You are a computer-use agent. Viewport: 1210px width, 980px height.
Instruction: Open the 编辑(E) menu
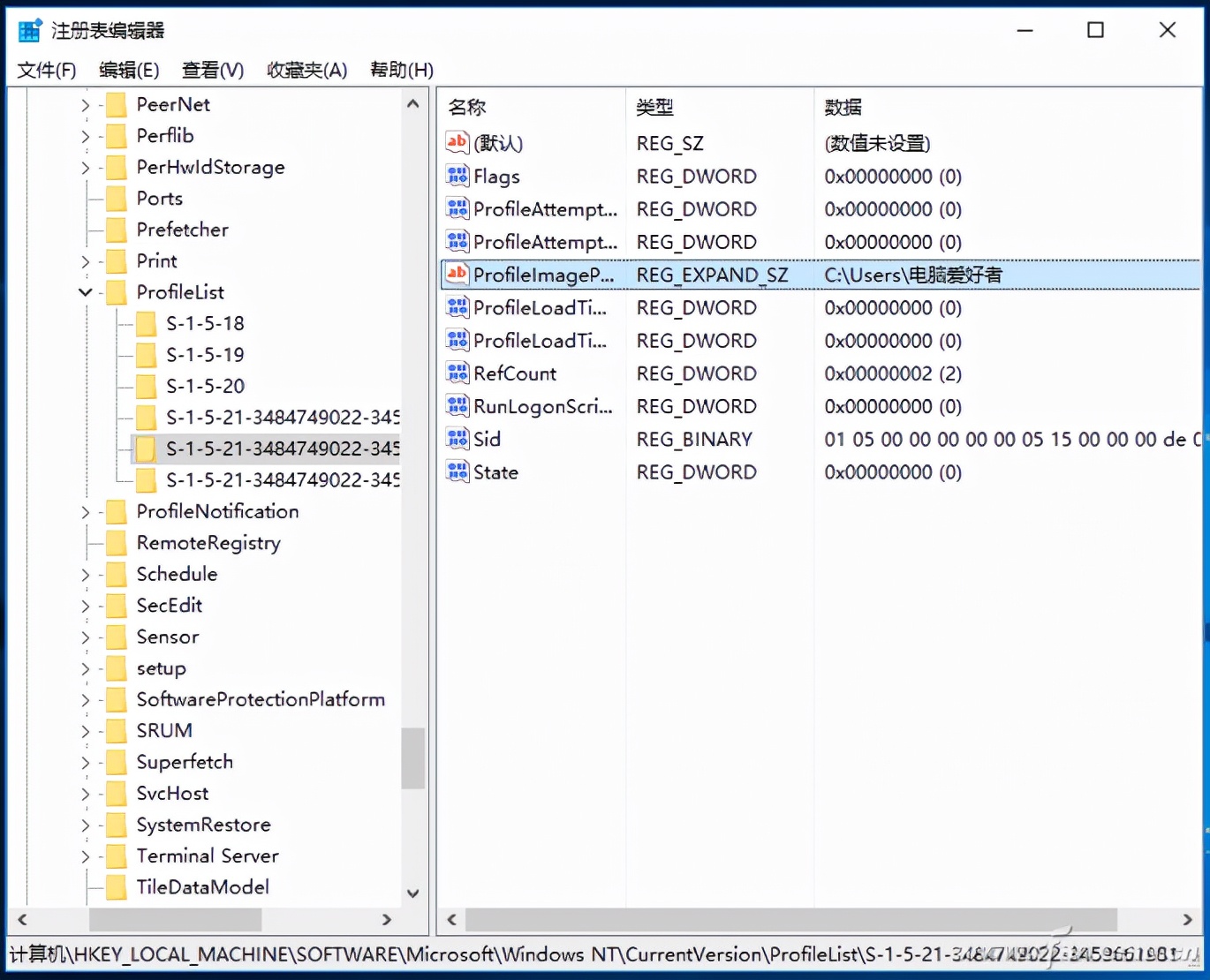pos(129,70)
